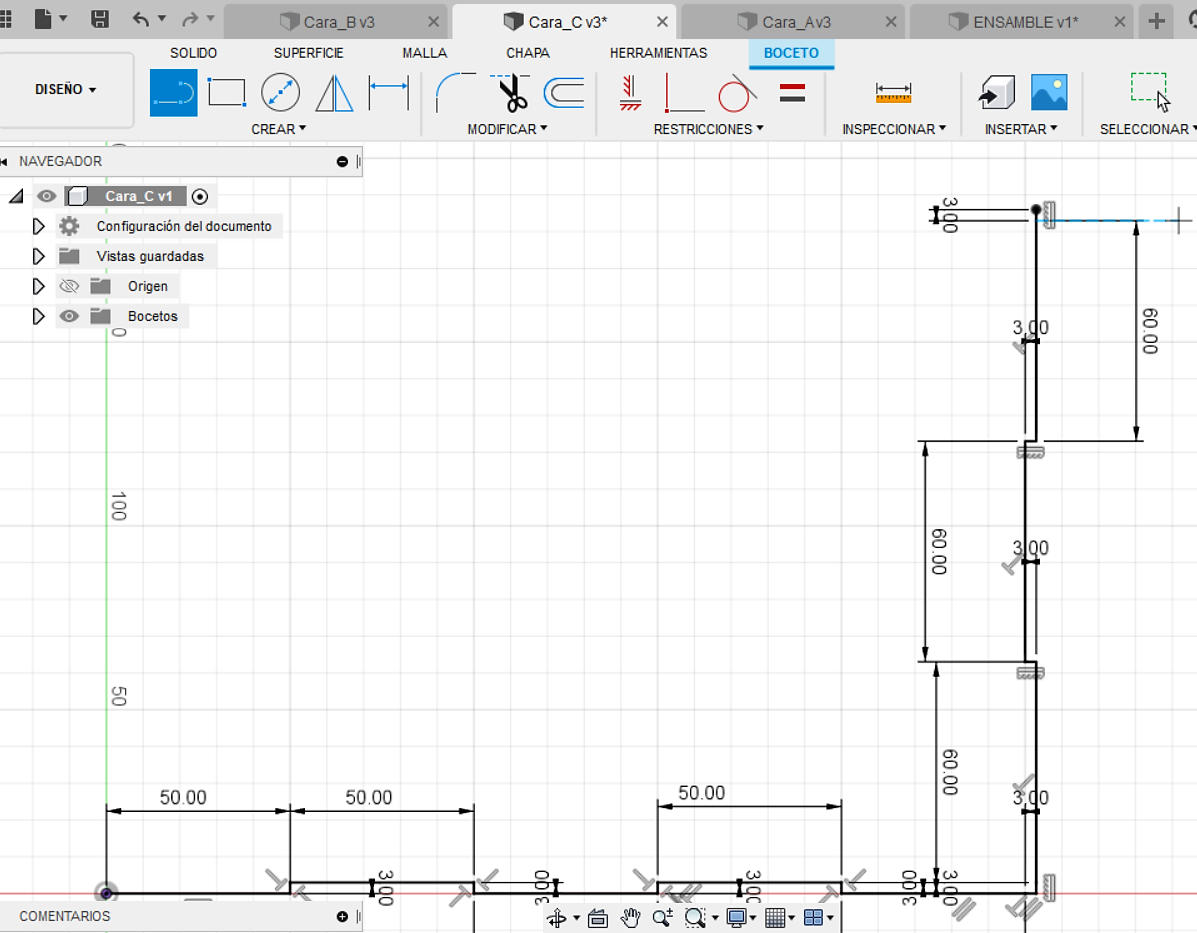Switch to the SOLIDO ribbon tab
1197x933 pixels.
click(193, 53)
